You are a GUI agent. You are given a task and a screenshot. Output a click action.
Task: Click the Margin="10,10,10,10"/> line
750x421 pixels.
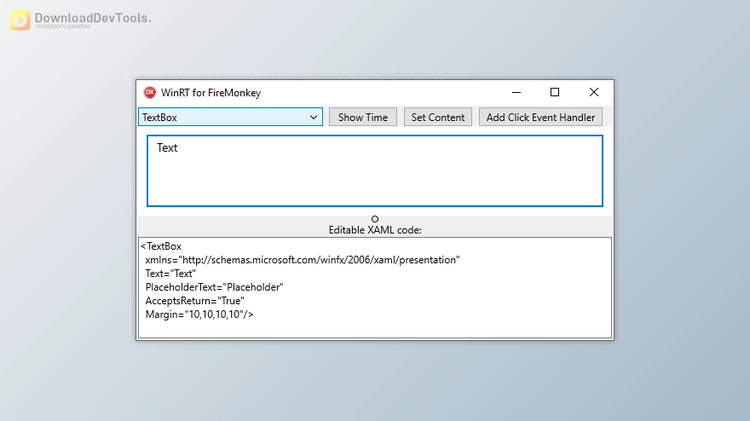pos(199,314)
